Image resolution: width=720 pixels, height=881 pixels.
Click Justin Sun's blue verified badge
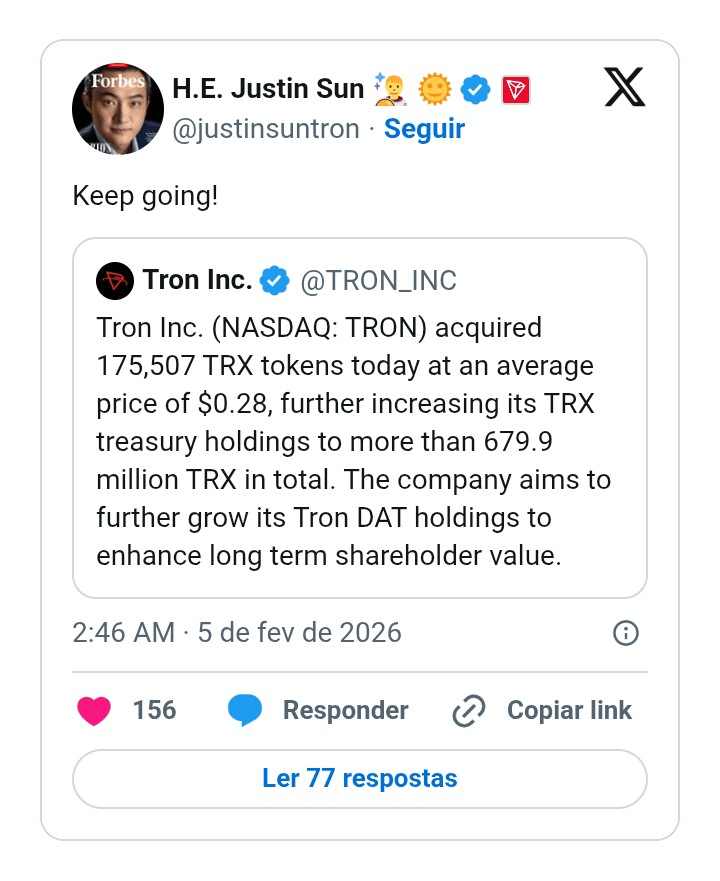click(x=476, y=90)
